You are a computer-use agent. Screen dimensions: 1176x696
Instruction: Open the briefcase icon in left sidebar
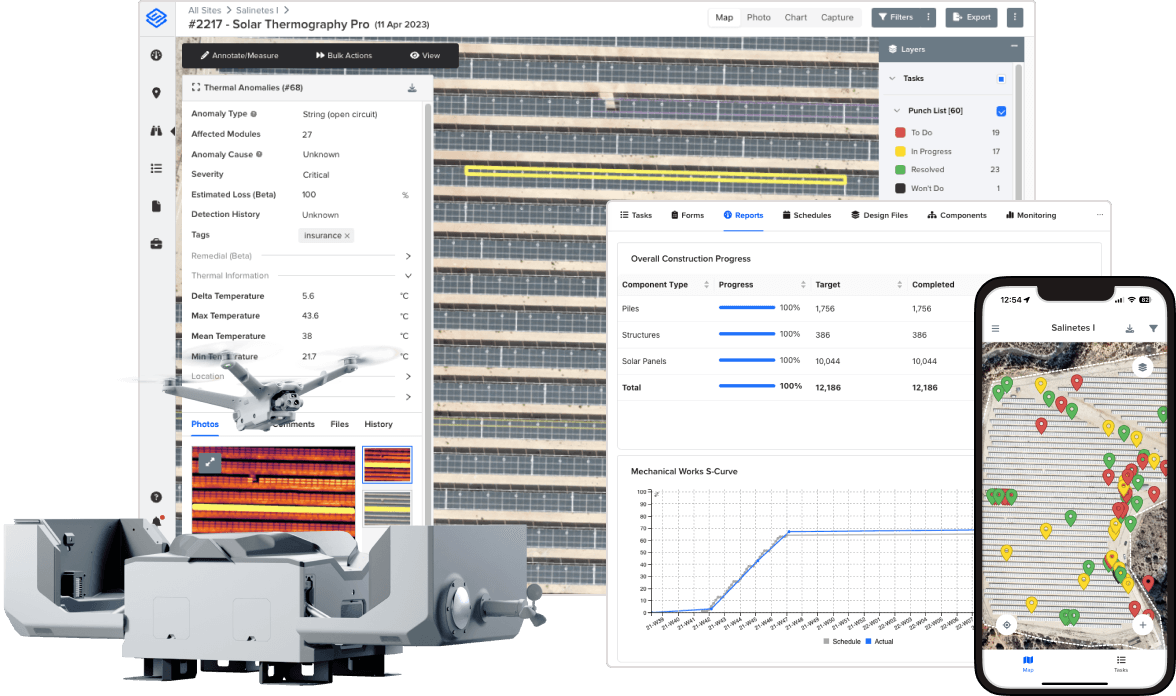pos(156,243)
